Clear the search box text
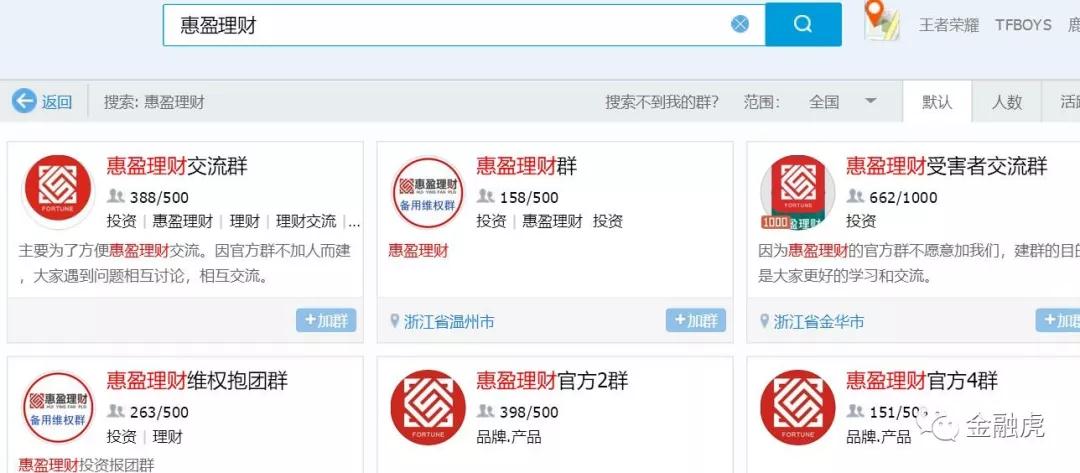 (x=740, y=25)
